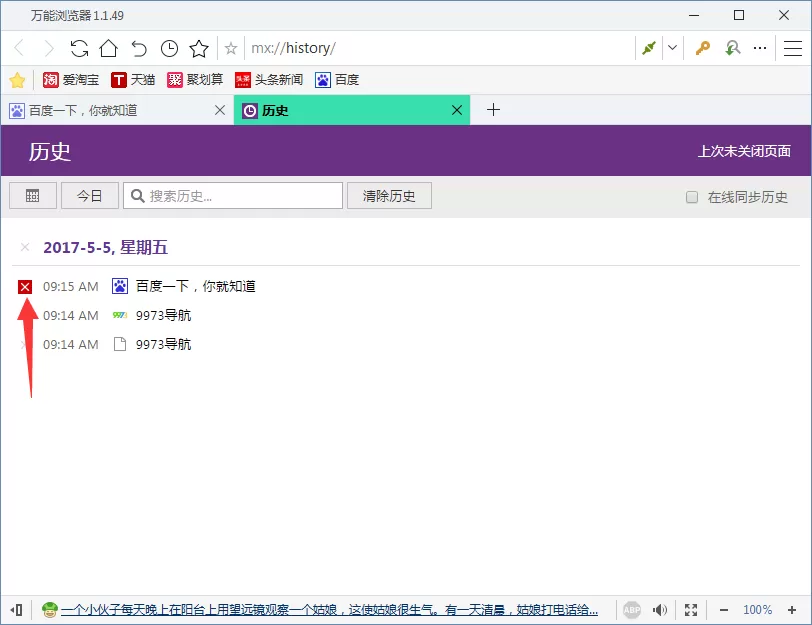Enter fullscreen with expand icon

tap(691, 609)
